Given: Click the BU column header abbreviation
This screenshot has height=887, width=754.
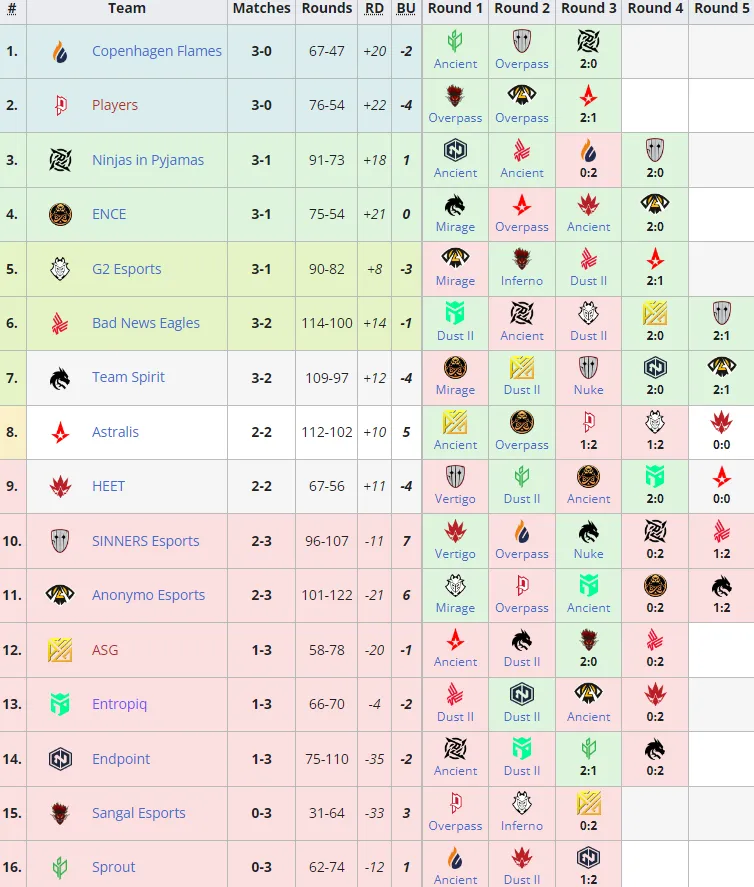Looking at the screenshot, I should [x=406, y=8].
